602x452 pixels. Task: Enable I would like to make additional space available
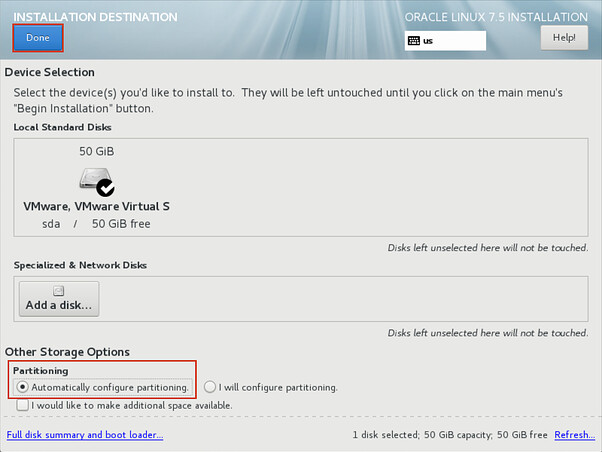[124, 406]
